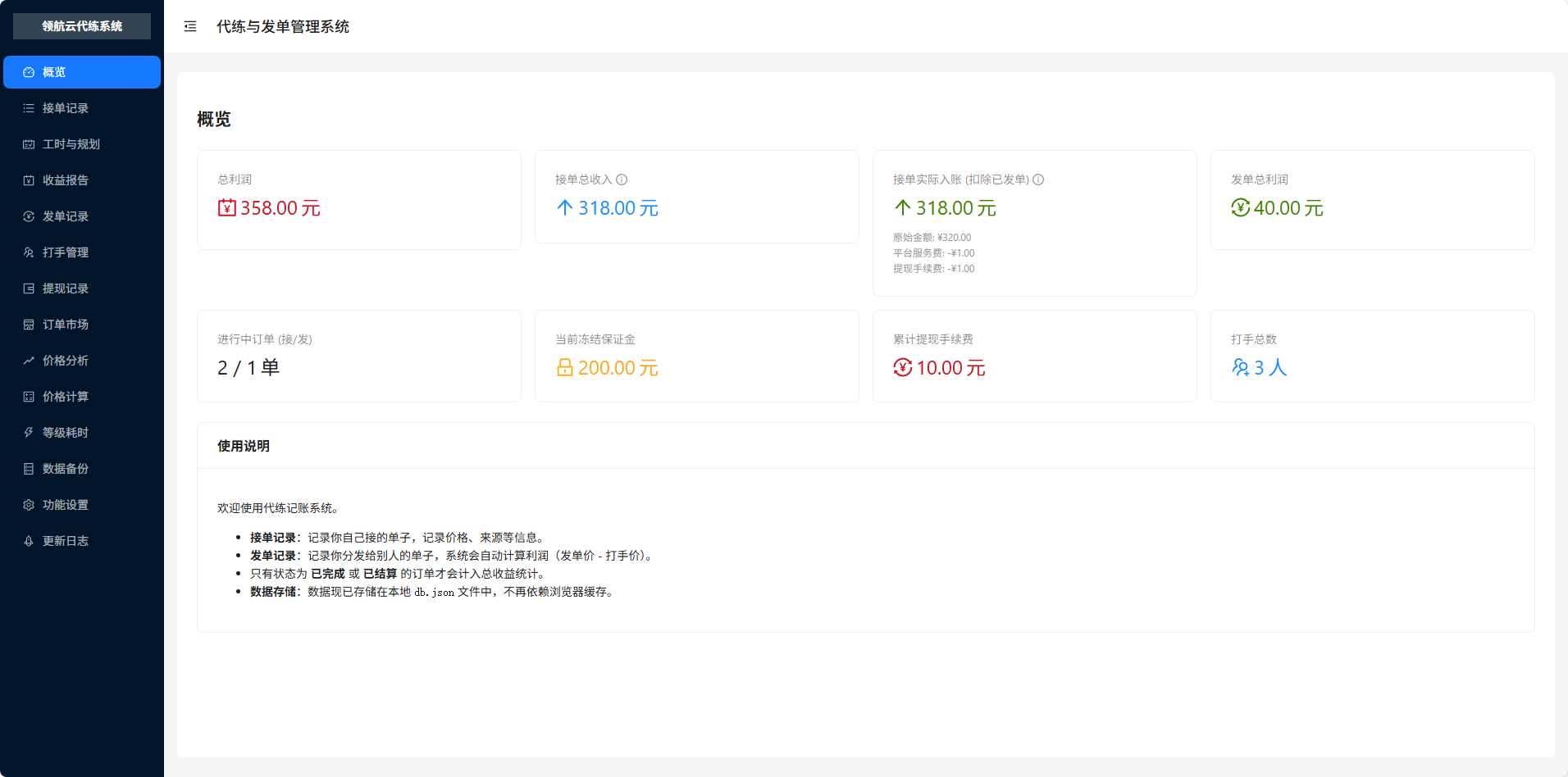Click the info icon beside 接单总收入
Screen dimensions: 1568x777
[x=622, y=179]
